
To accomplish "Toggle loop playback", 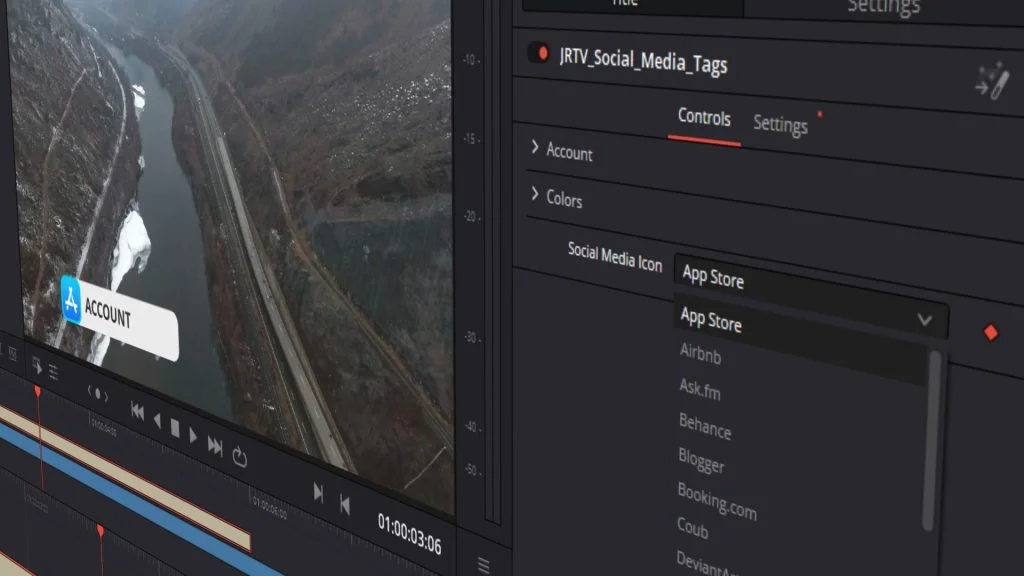I will coord(240,457).
